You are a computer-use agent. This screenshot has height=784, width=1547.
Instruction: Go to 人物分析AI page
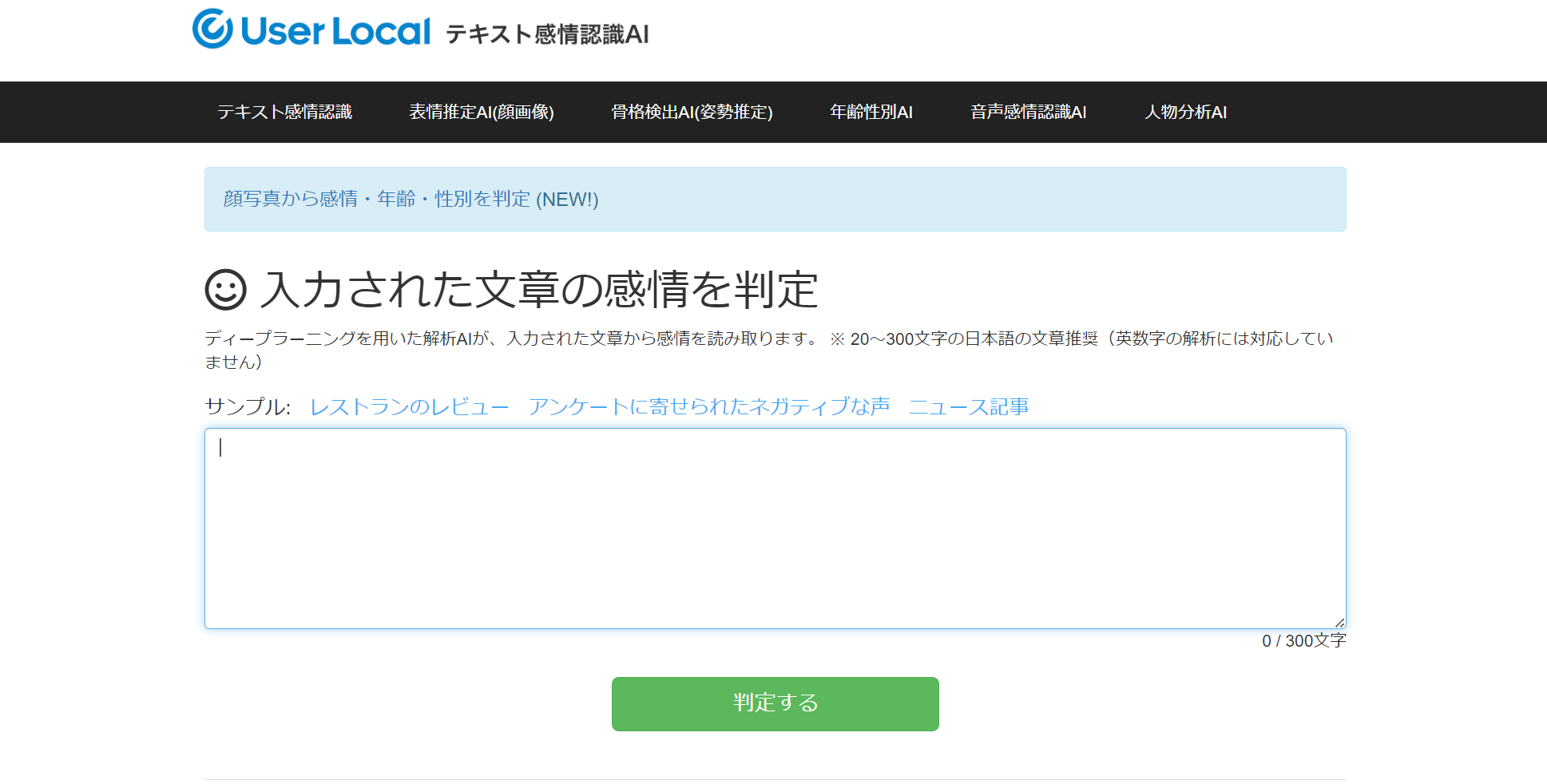1185,112
